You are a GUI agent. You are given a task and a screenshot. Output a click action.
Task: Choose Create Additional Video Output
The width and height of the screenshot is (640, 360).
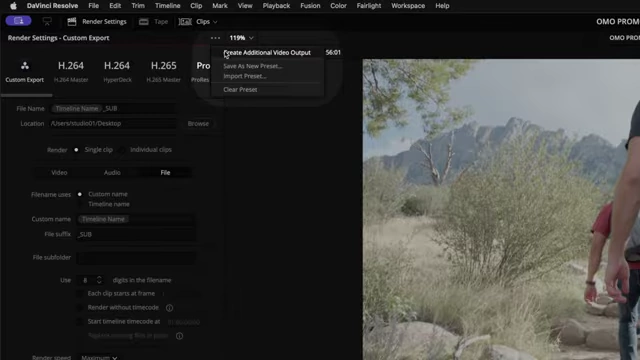(x=267, y=53)
